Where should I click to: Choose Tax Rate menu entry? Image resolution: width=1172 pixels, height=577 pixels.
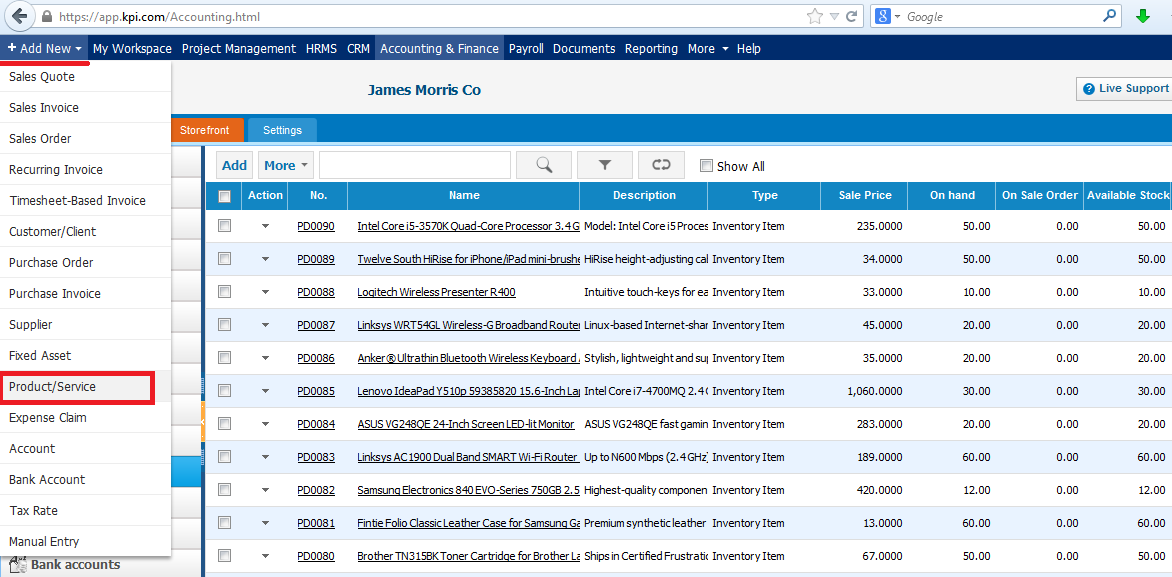85,510
